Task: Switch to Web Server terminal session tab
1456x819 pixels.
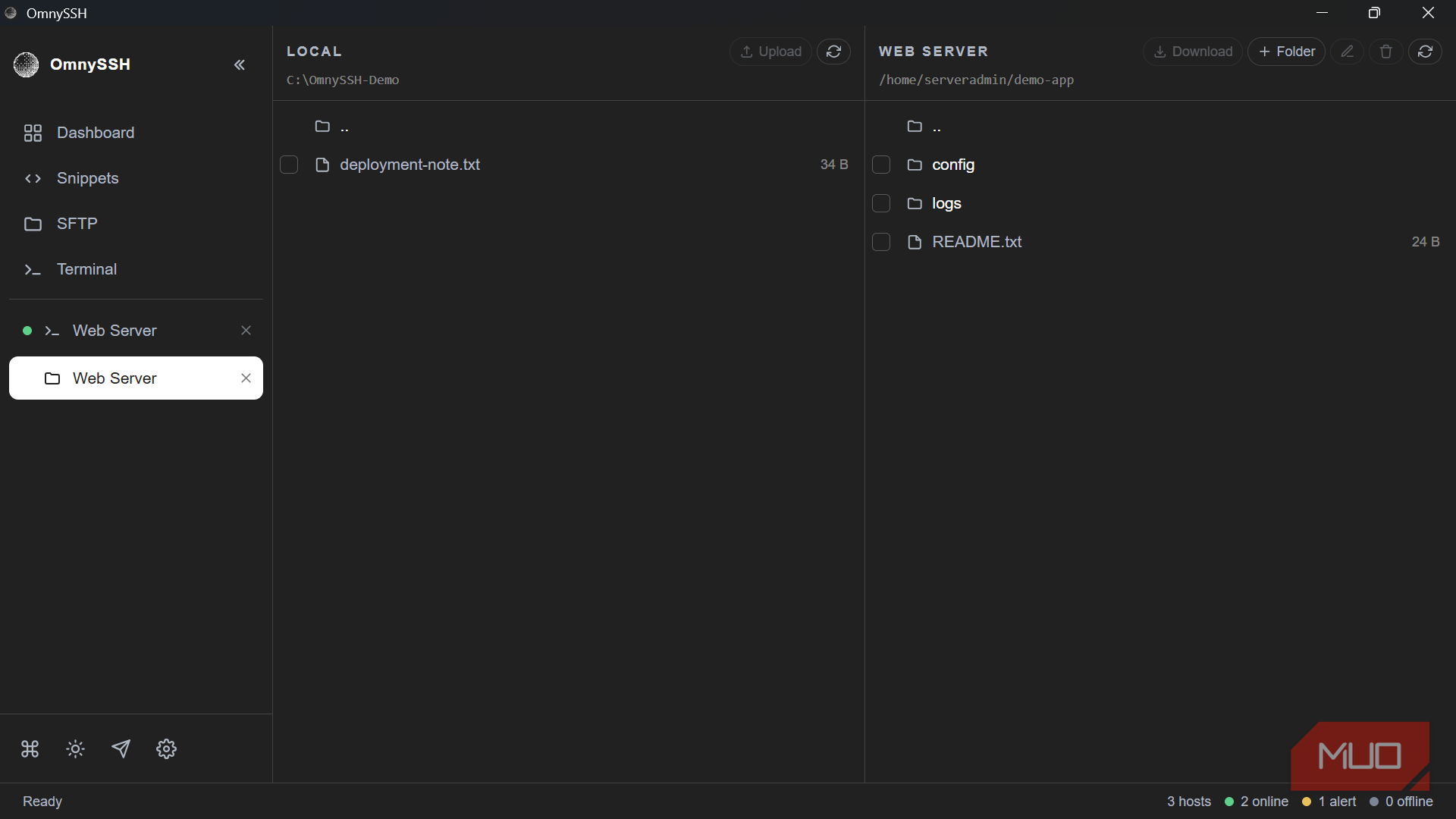Action: [136, 331]
